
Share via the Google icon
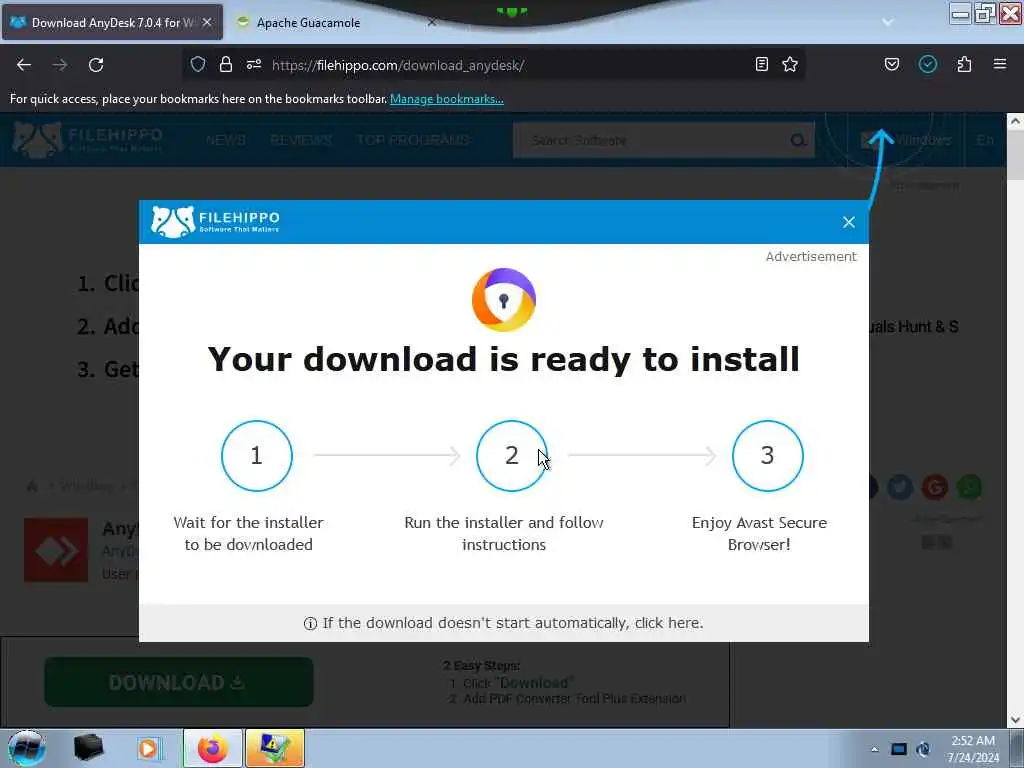click(935, 487)
